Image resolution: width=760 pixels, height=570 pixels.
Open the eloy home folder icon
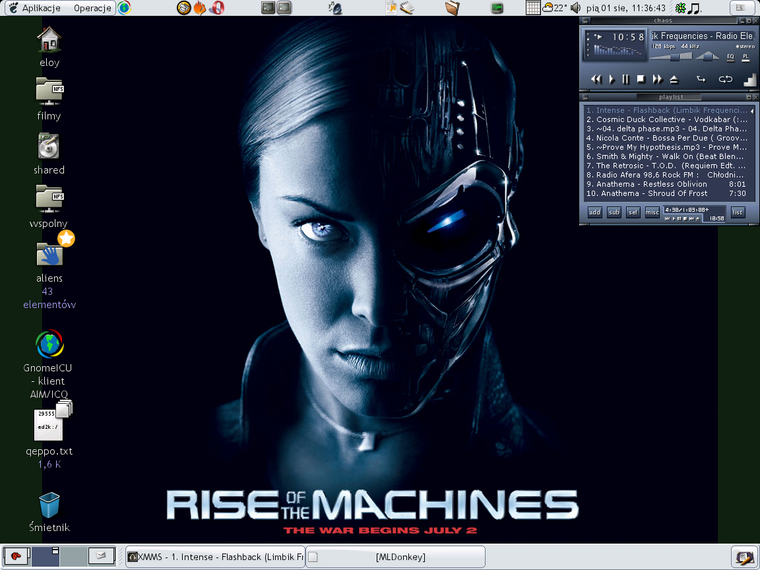49,40
